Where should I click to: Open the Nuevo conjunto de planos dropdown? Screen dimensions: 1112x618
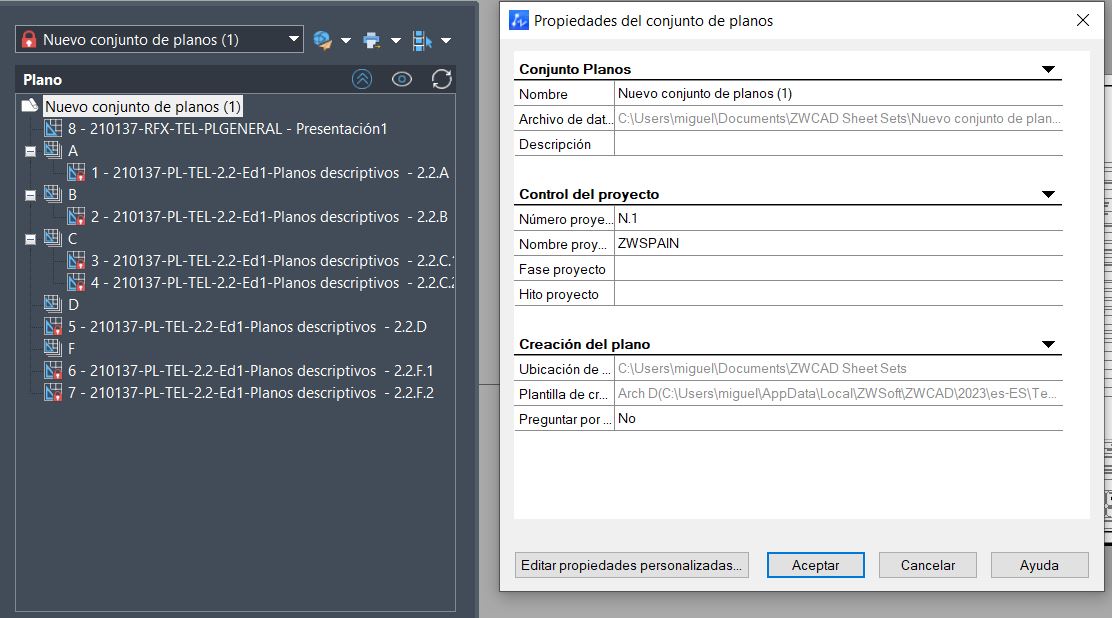point(294,40)
